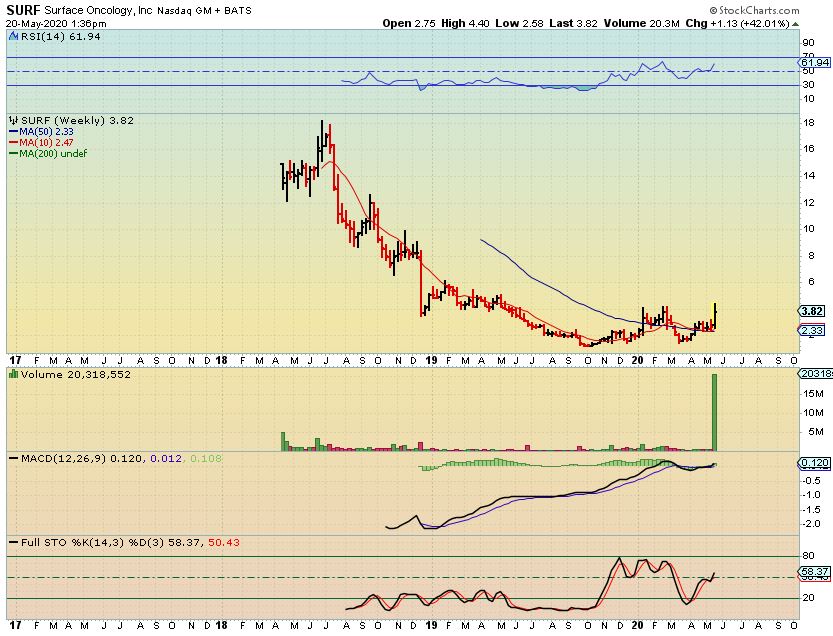833x636 pixels.
Task: Click the Nasdaq GM + BATS exchange label
Action: (205, 11)
